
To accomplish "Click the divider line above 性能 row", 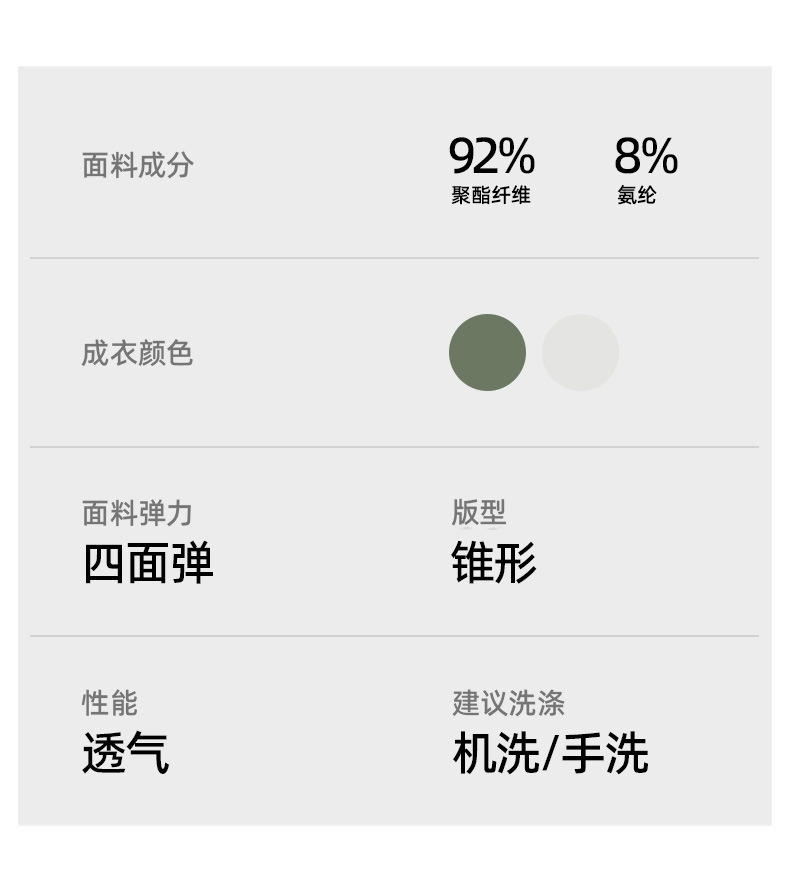I will pyautogui.click(x=394, y=636).
